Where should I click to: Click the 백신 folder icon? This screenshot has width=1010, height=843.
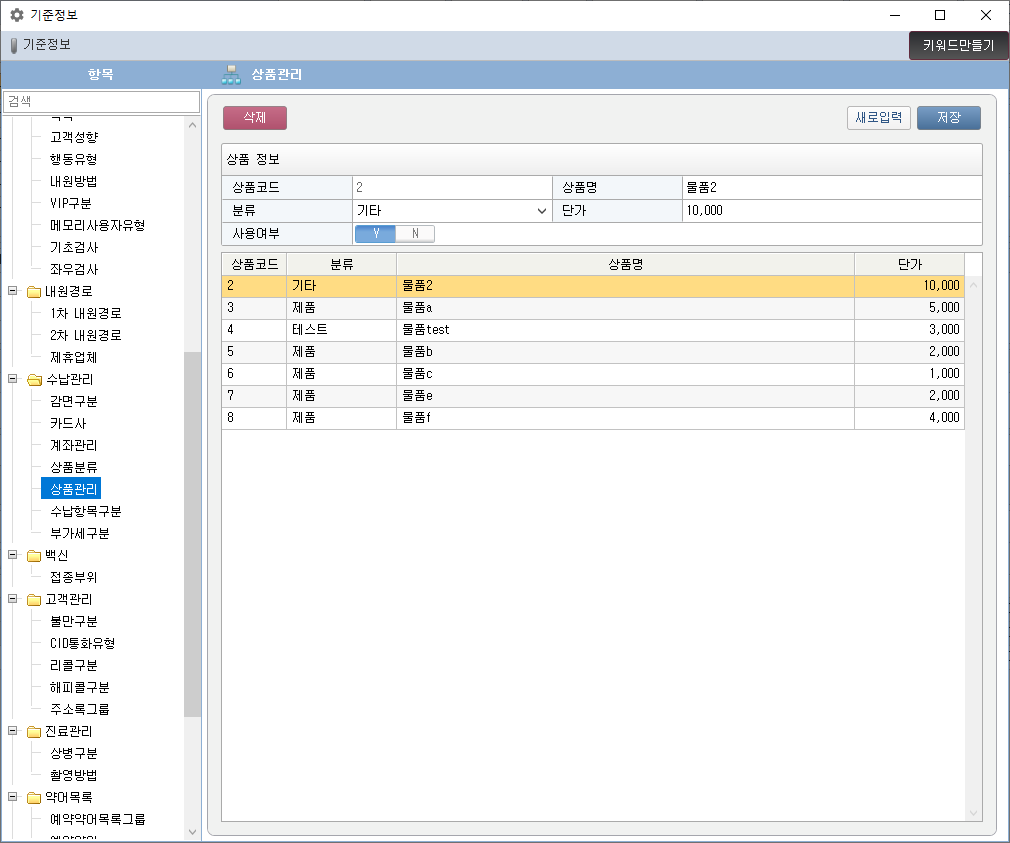[x=34, y=556]
